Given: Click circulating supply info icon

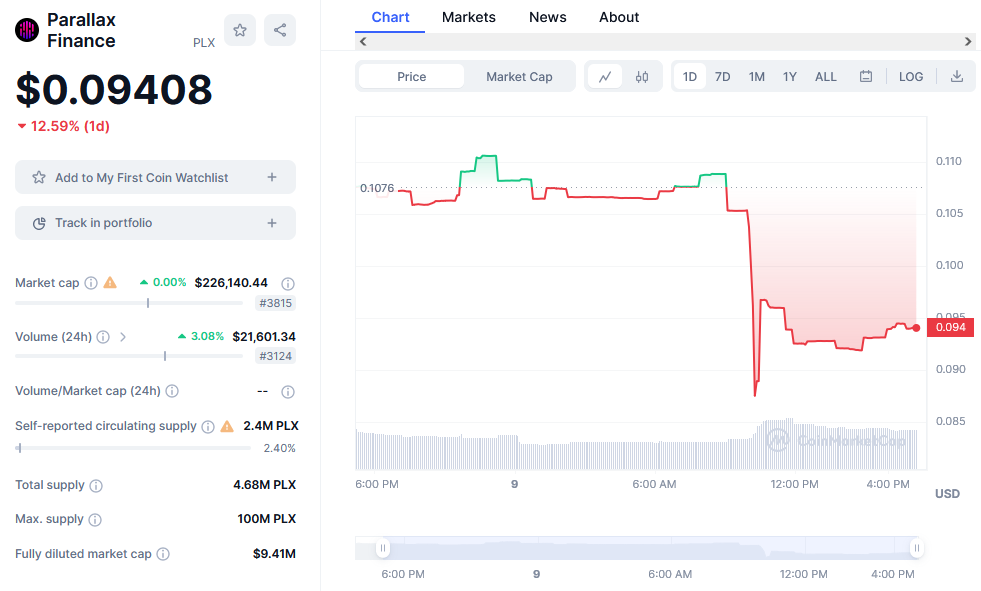Looking at the screenshot, I should (x=208, y=427).
